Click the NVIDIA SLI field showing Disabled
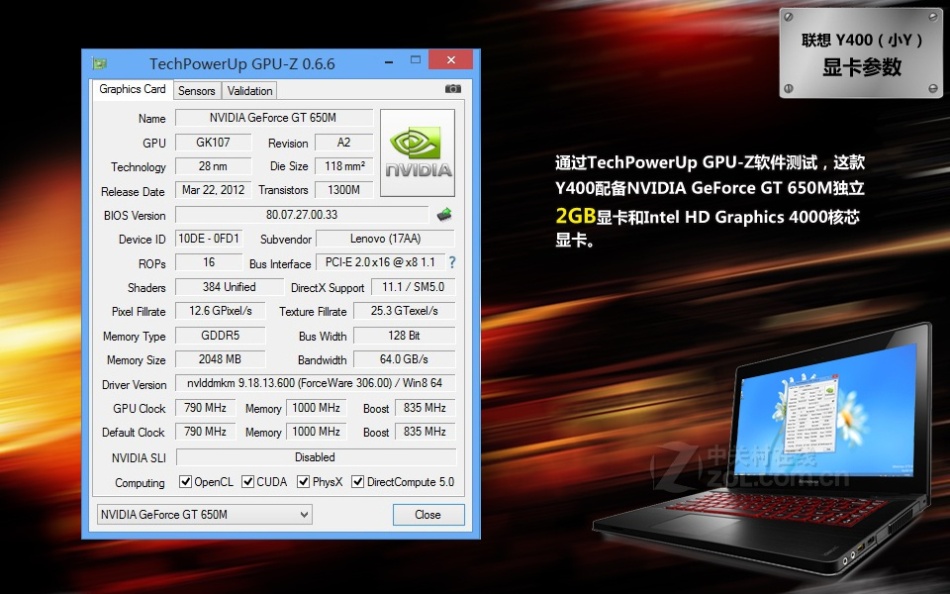950x594 pixels. coord(315,457)
